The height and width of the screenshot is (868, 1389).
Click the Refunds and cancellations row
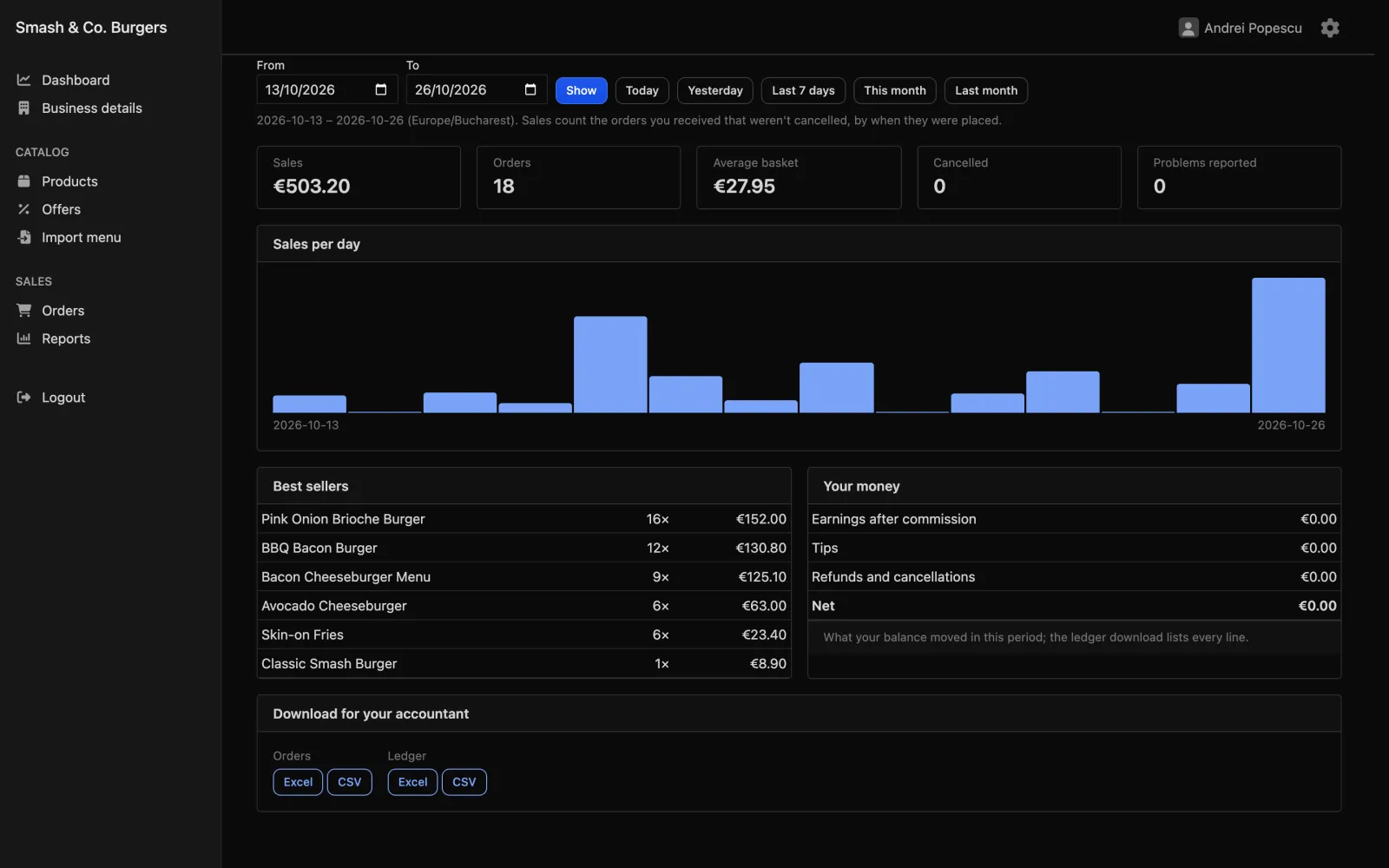[1074, 577]
